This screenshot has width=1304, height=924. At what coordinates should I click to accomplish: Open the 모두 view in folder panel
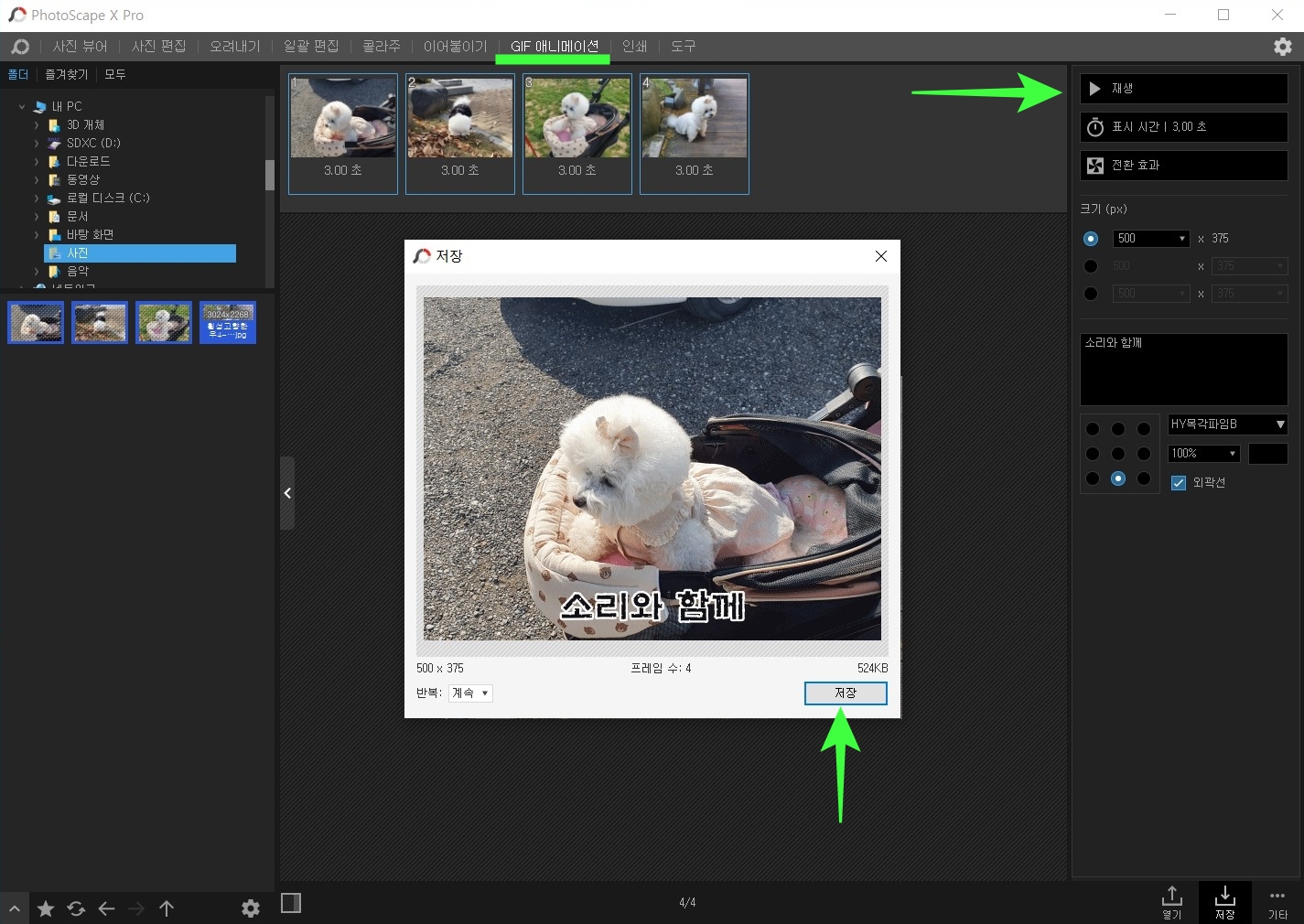[x=115, y=74]
